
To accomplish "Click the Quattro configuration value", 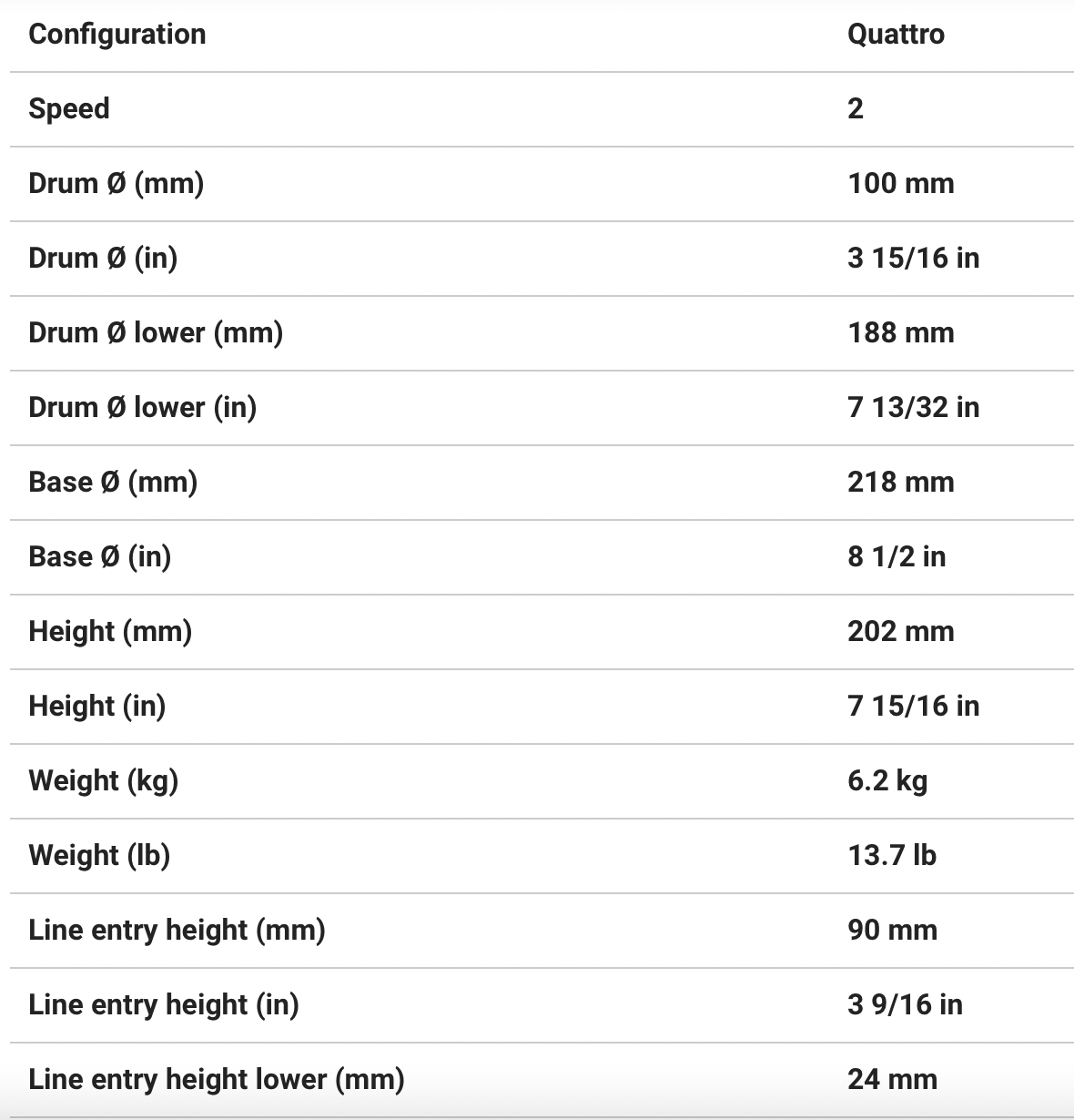I will tap(896, 35).
